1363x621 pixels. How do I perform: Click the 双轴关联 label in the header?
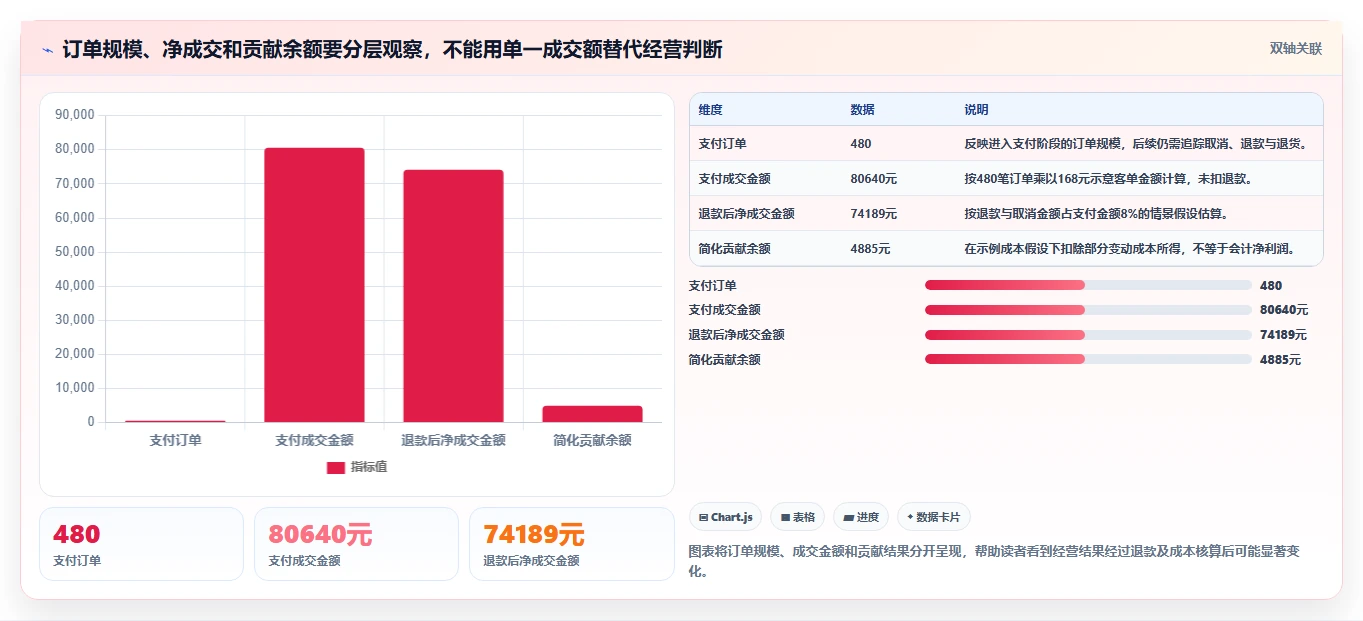(x=1295, y=48)
